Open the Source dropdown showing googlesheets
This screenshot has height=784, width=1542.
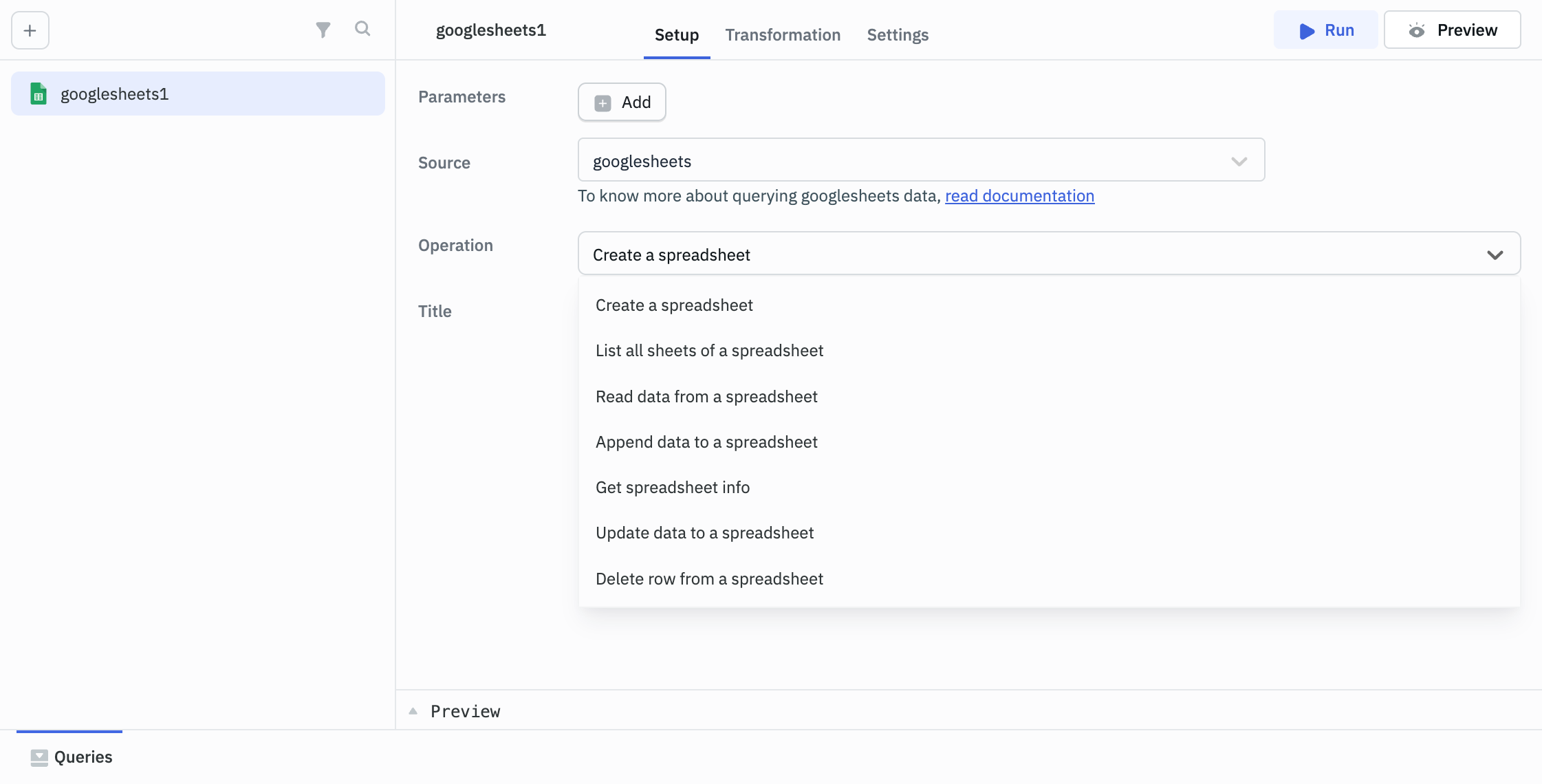pos(1238,161)
